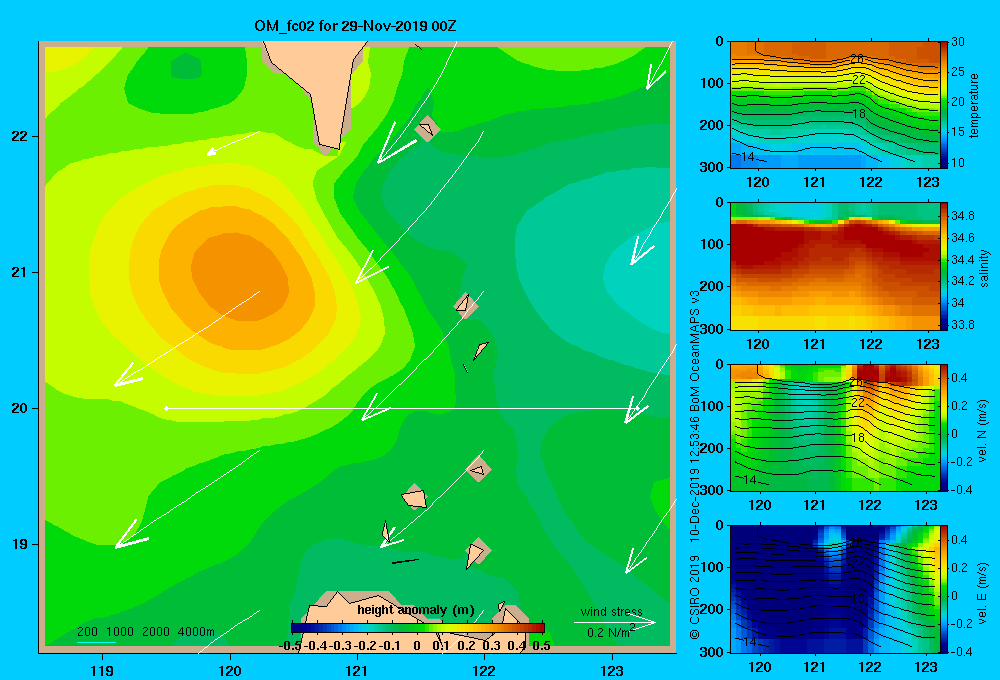The image size is (1000, 680).
Task: Click the 'height anomaly (m)' label
Action: tap(416, 610)
